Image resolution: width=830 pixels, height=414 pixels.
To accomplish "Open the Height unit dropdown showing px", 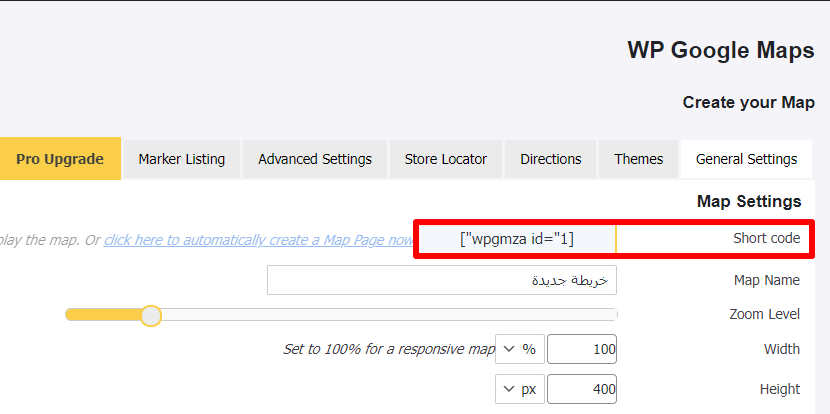I will tap(520, 389).
